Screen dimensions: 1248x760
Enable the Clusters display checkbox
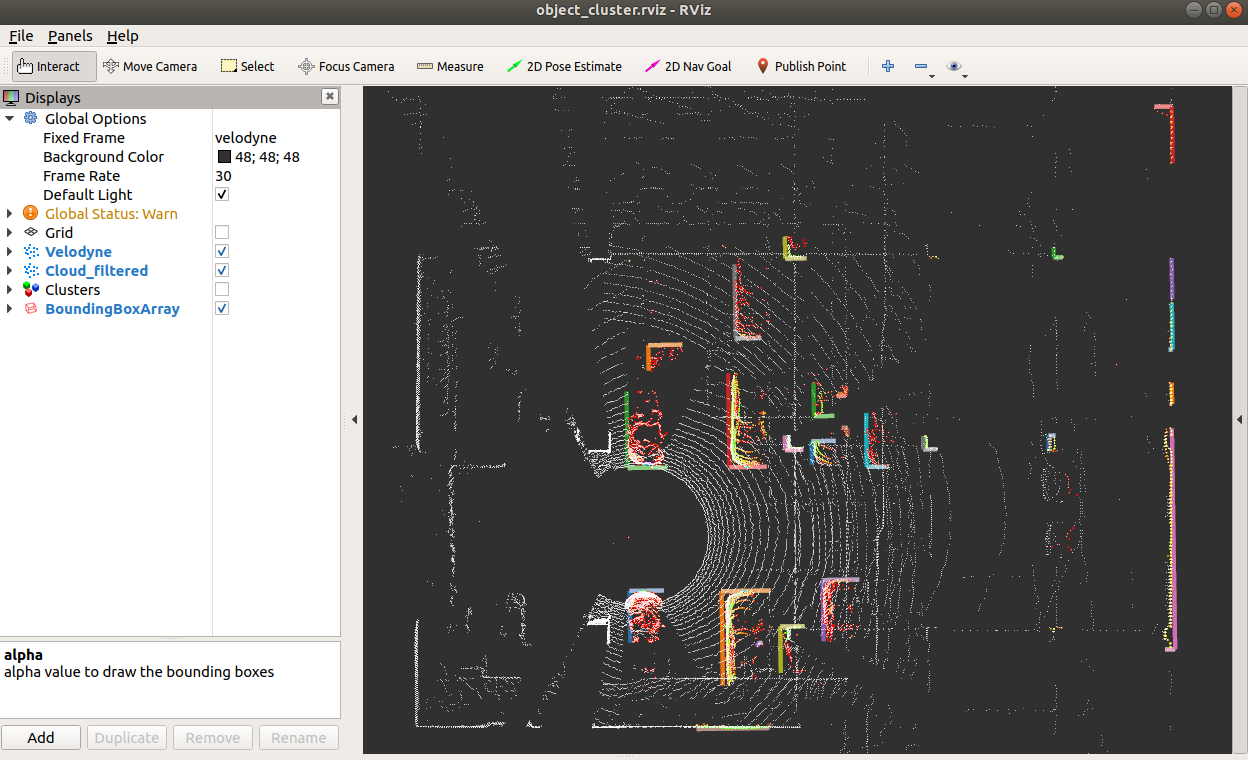[x=222, y=290]
